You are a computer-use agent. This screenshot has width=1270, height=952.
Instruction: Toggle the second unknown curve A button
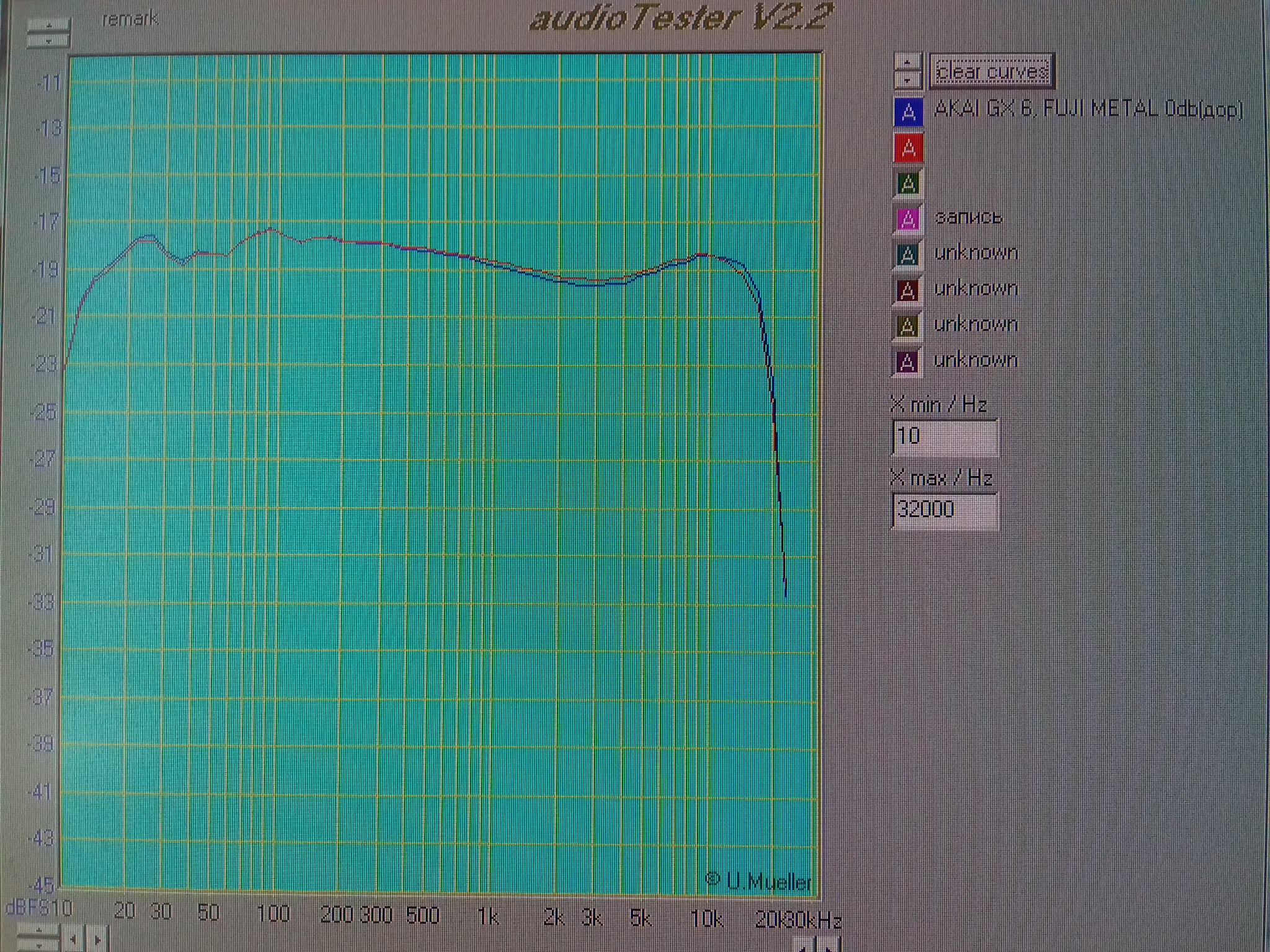pos(908,289)
